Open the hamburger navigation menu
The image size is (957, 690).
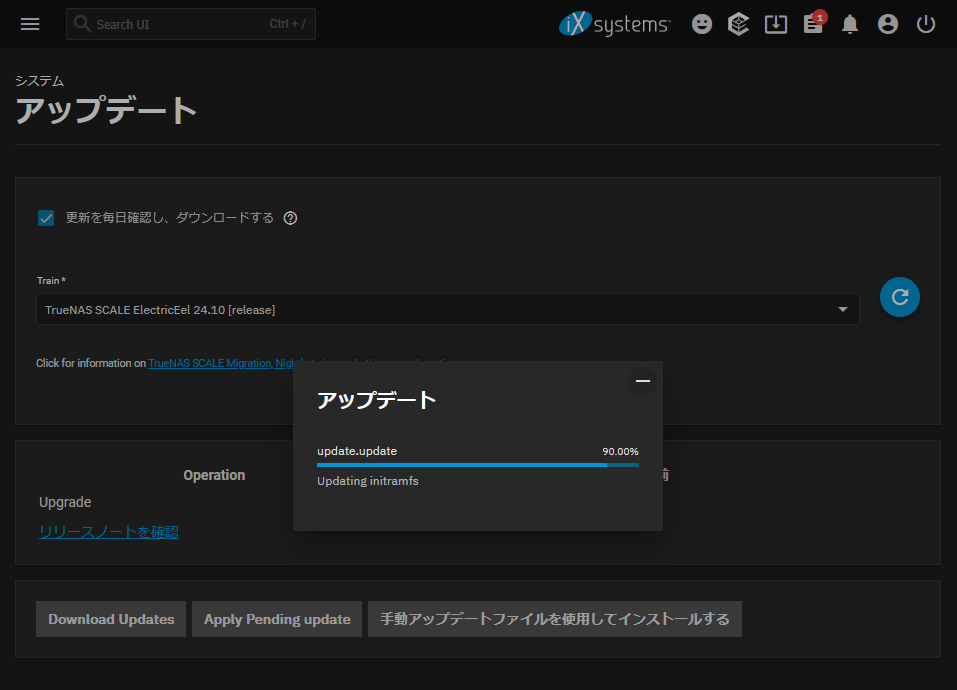(x=30, y=24)
